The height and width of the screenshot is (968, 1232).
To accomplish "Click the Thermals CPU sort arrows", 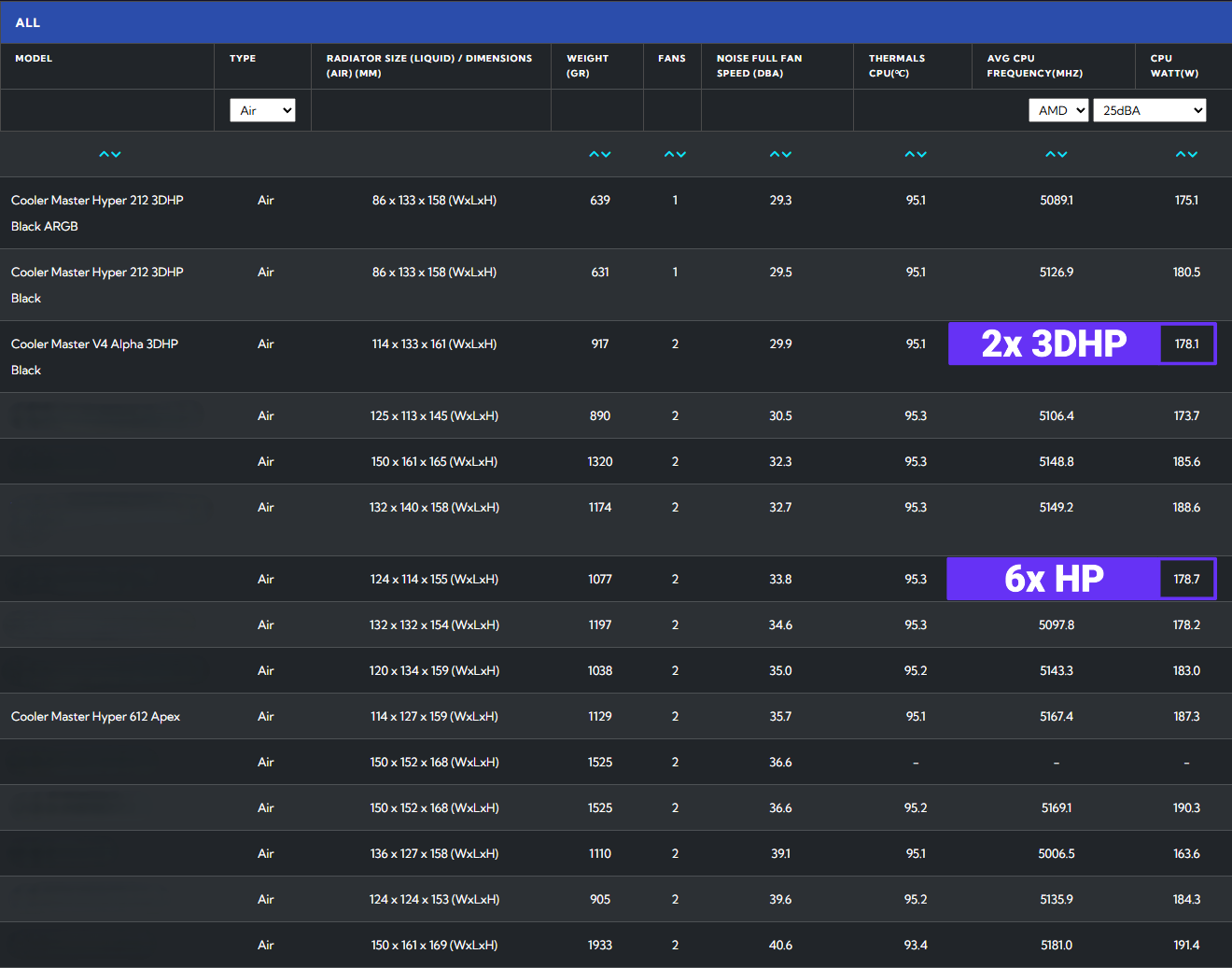I will pos(916,154).
